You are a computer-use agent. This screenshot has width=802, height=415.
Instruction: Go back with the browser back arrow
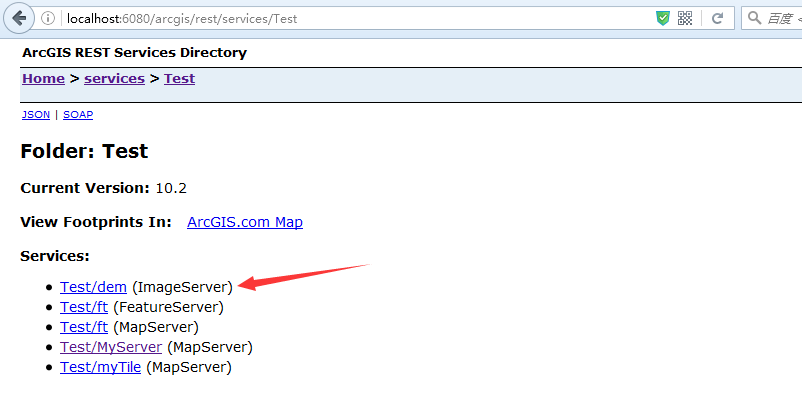19,18
